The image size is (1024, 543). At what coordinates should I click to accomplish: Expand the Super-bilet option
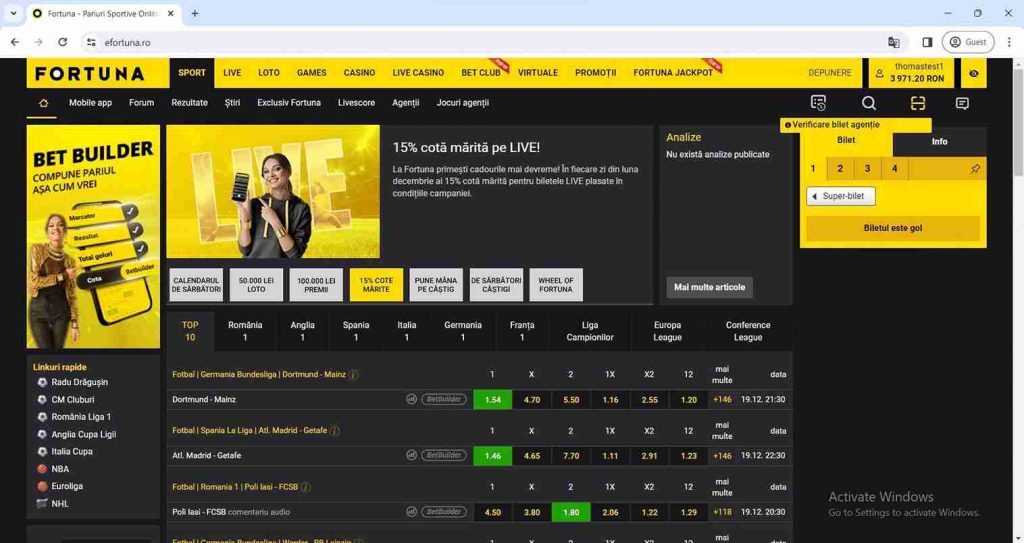[840, 196]
